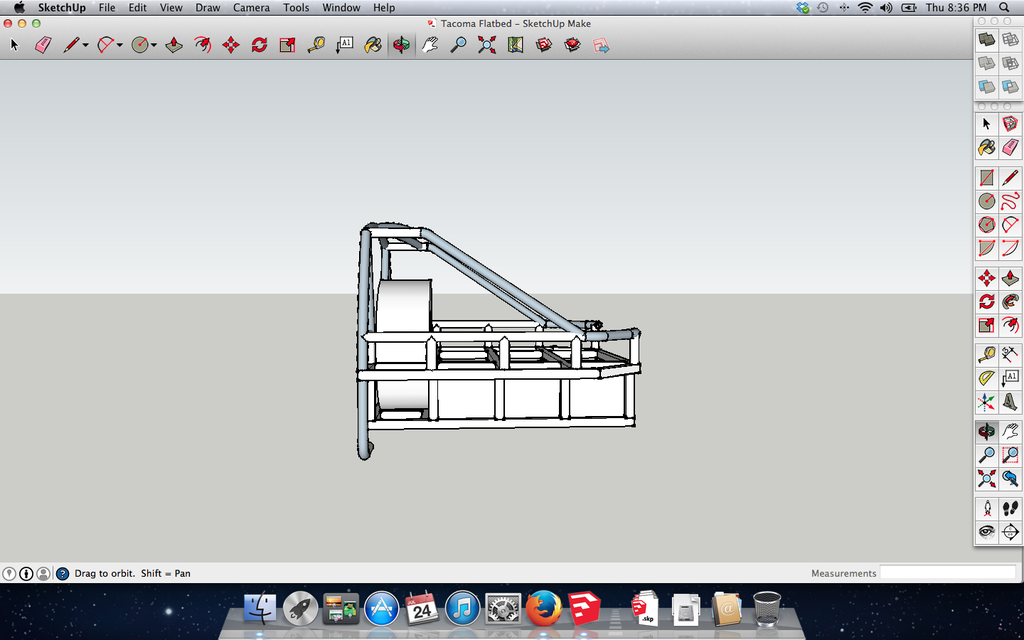Pick the Freehand tool in side palette
The height and width of the screenshot is (640, 1024).
[x=1010, y=200]
